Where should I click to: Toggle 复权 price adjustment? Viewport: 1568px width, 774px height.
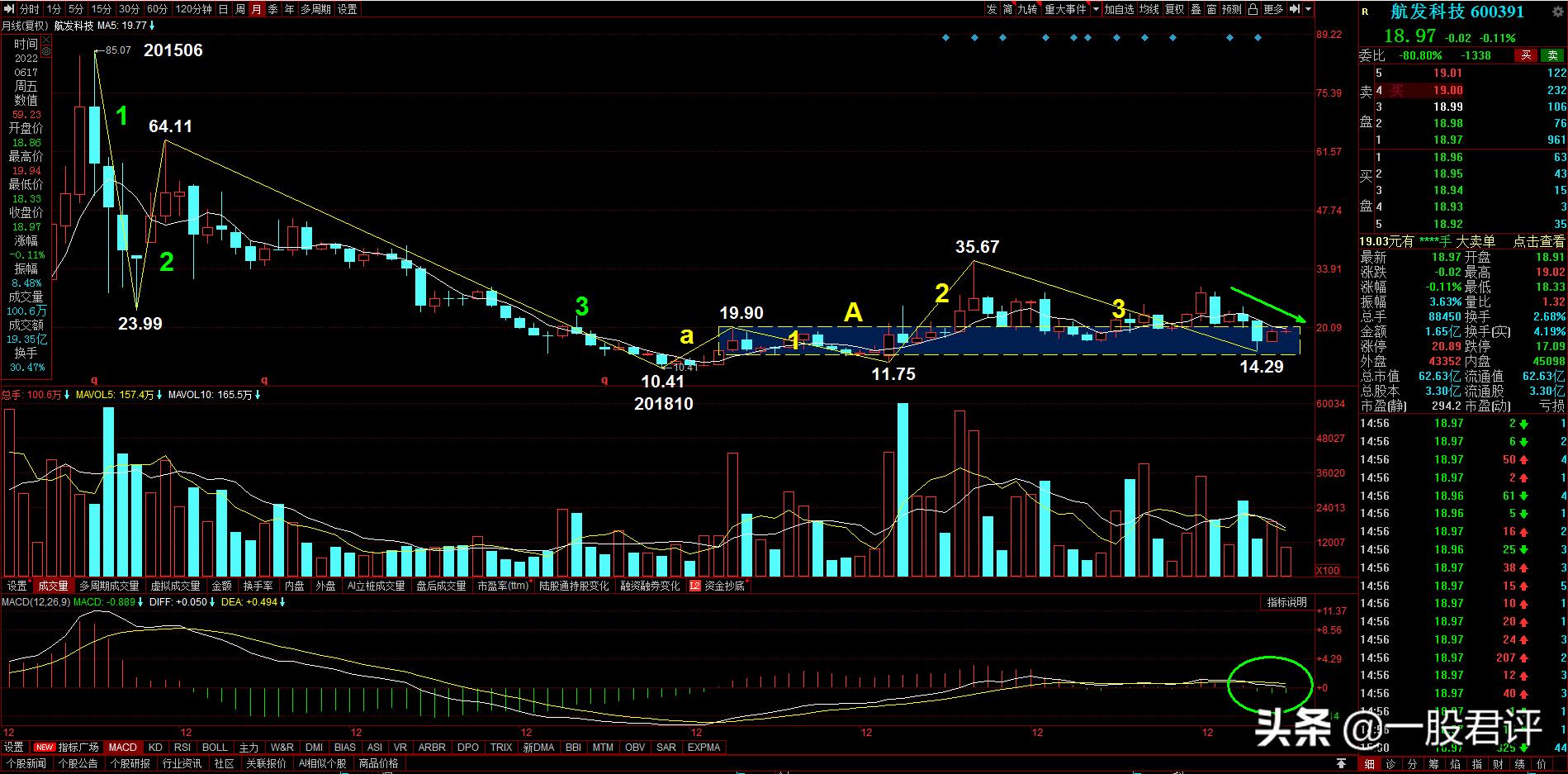[x=1174, y=9]
